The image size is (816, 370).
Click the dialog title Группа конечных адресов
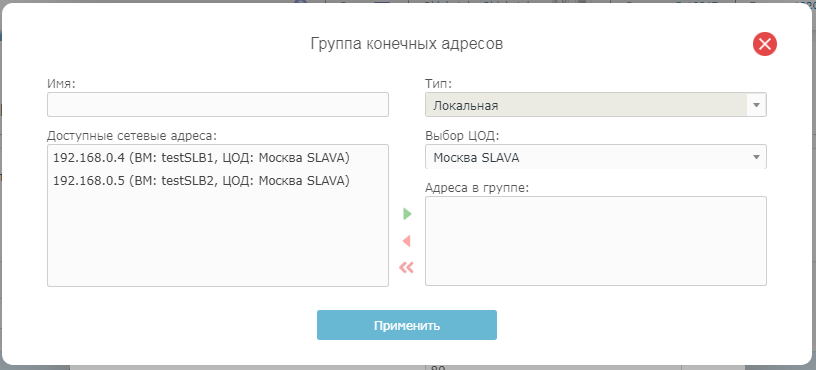tap(407, 44)
